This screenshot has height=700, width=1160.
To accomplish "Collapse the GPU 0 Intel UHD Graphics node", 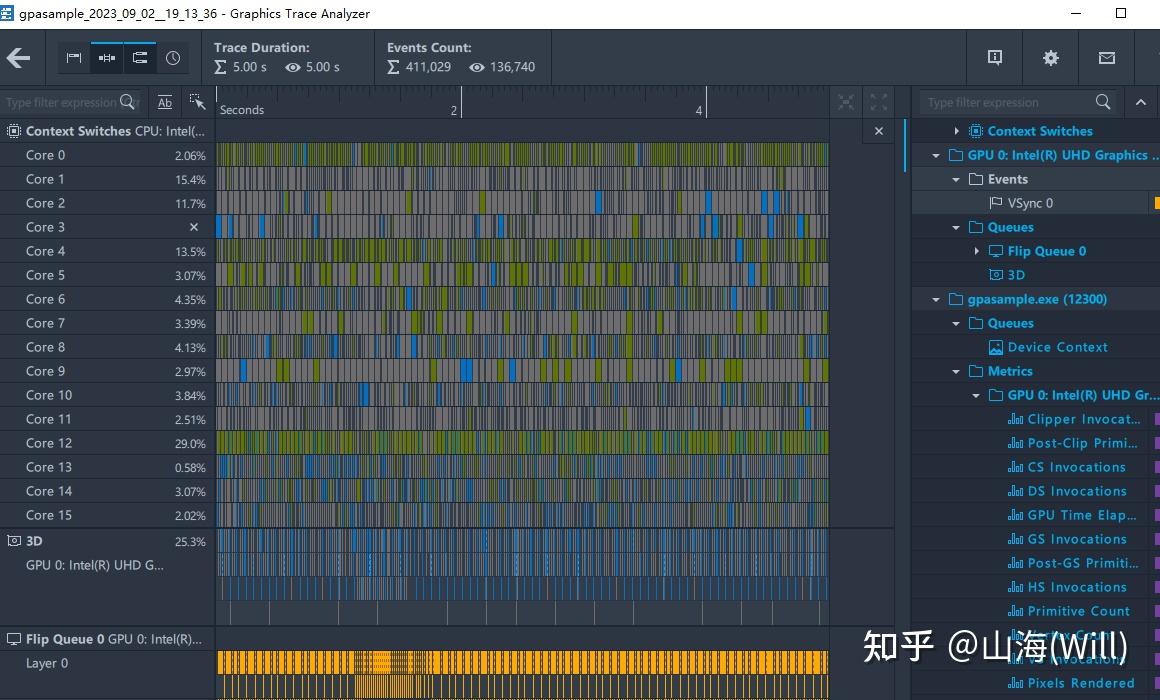I will point(936,155).
